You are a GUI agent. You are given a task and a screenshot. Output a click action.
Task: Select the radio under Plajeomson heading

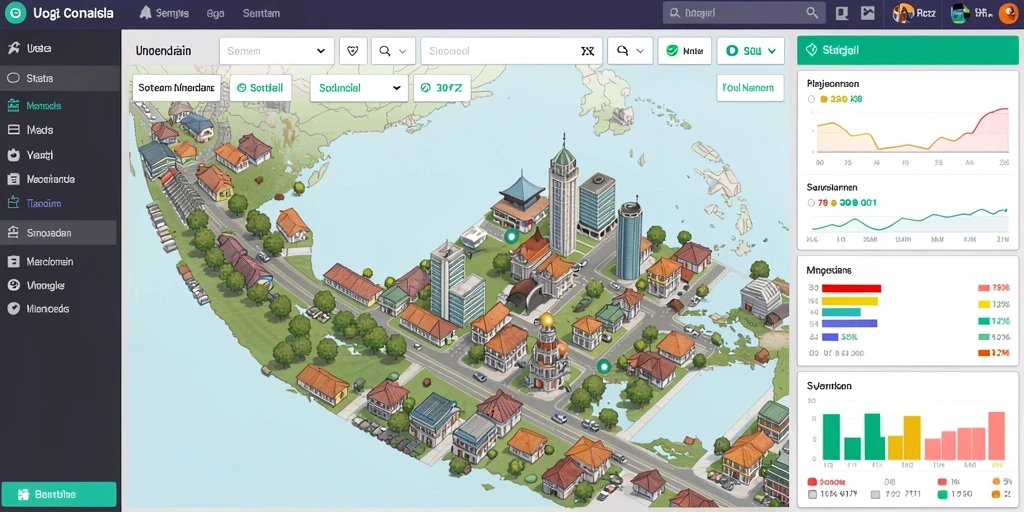(811, 99)
